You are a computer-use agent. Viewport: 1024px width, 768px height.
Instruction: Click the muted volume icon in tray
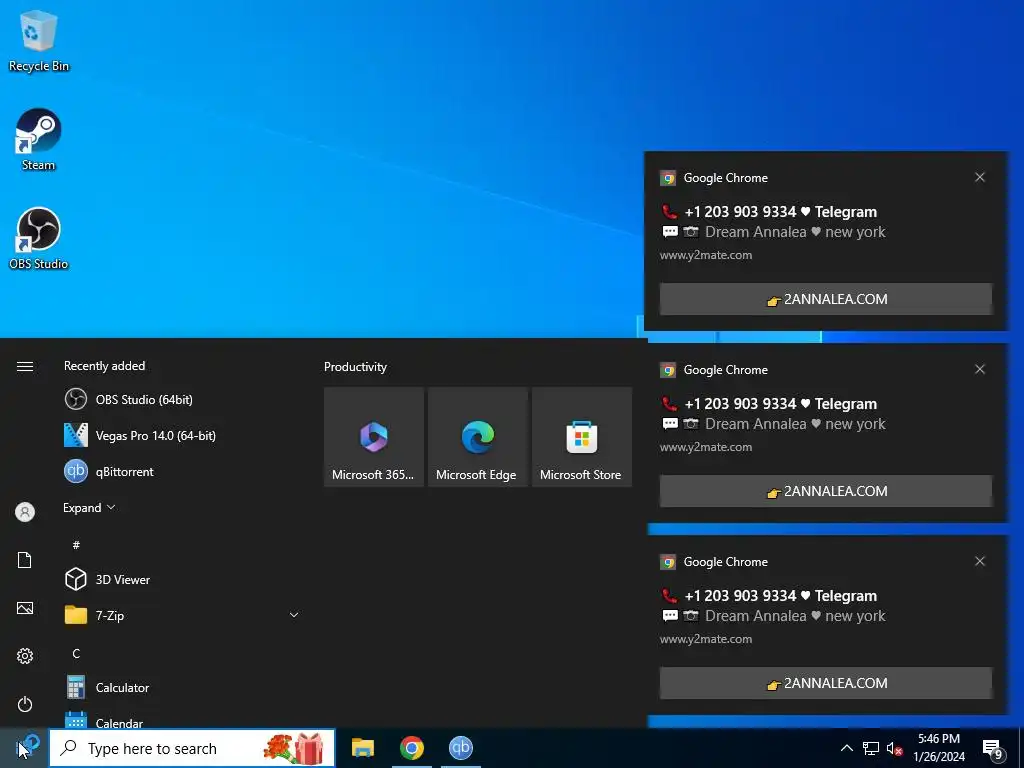tap(894, 748)
